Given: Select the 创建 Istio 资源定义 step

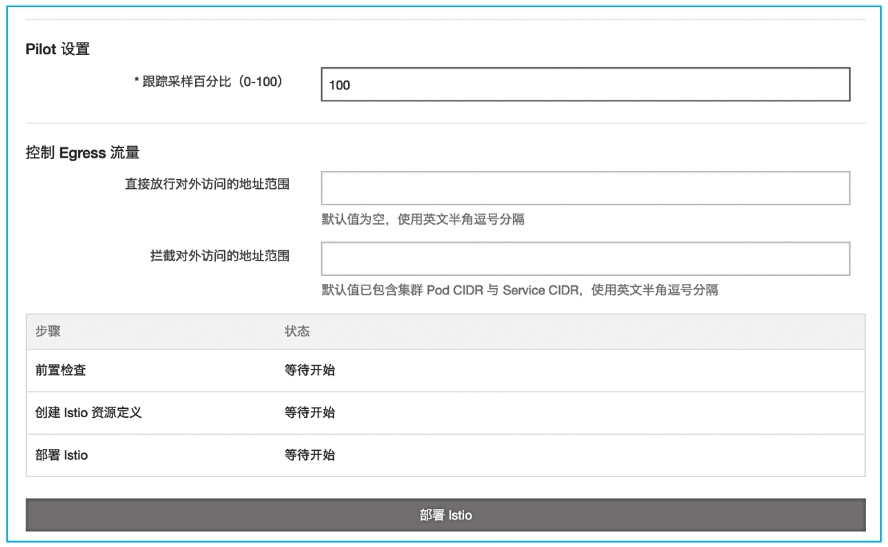Looking at the screenshot, I should pyautogui.click(x=88, y=412).
